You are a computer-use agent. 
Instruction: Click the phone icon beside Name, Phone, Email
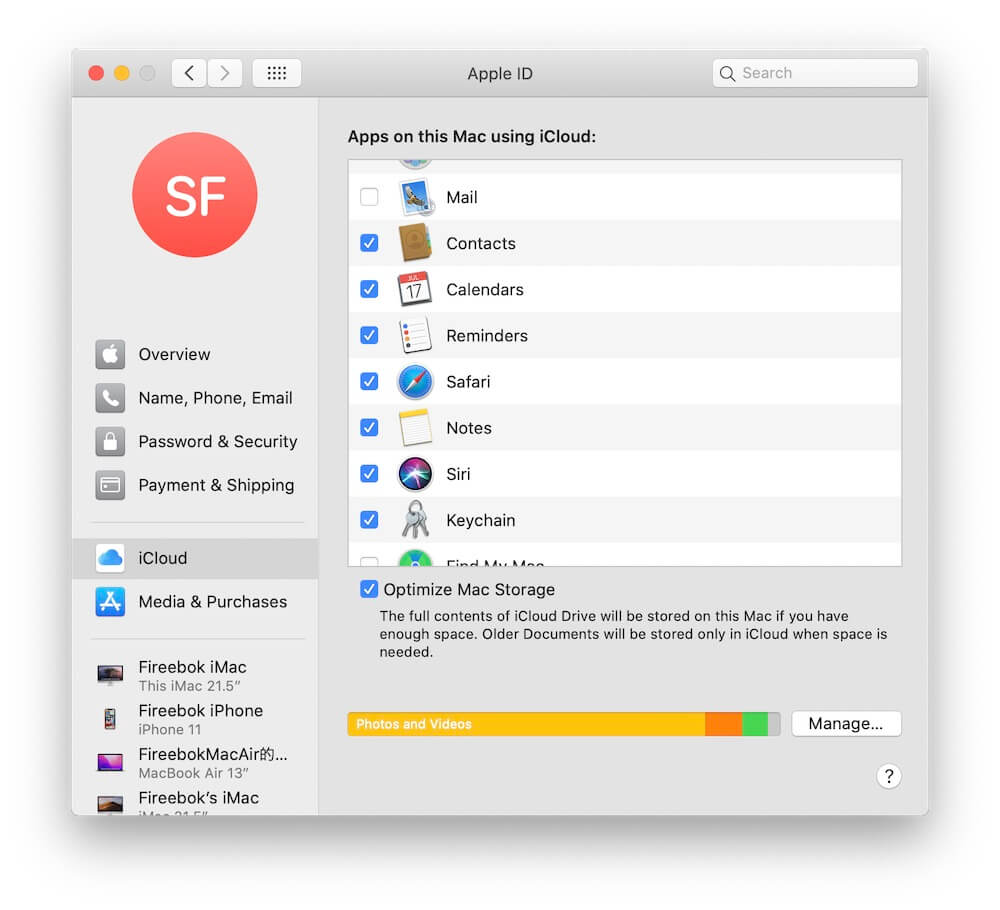110,398
